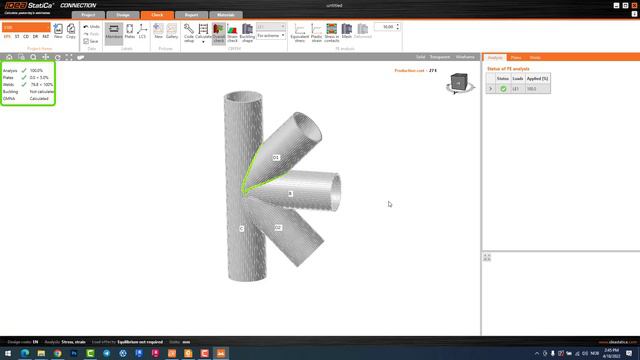The height and width of the screenshot is (360, 640).
Task: Click the 'Applied [%]' column header
Action: point(537,78)
